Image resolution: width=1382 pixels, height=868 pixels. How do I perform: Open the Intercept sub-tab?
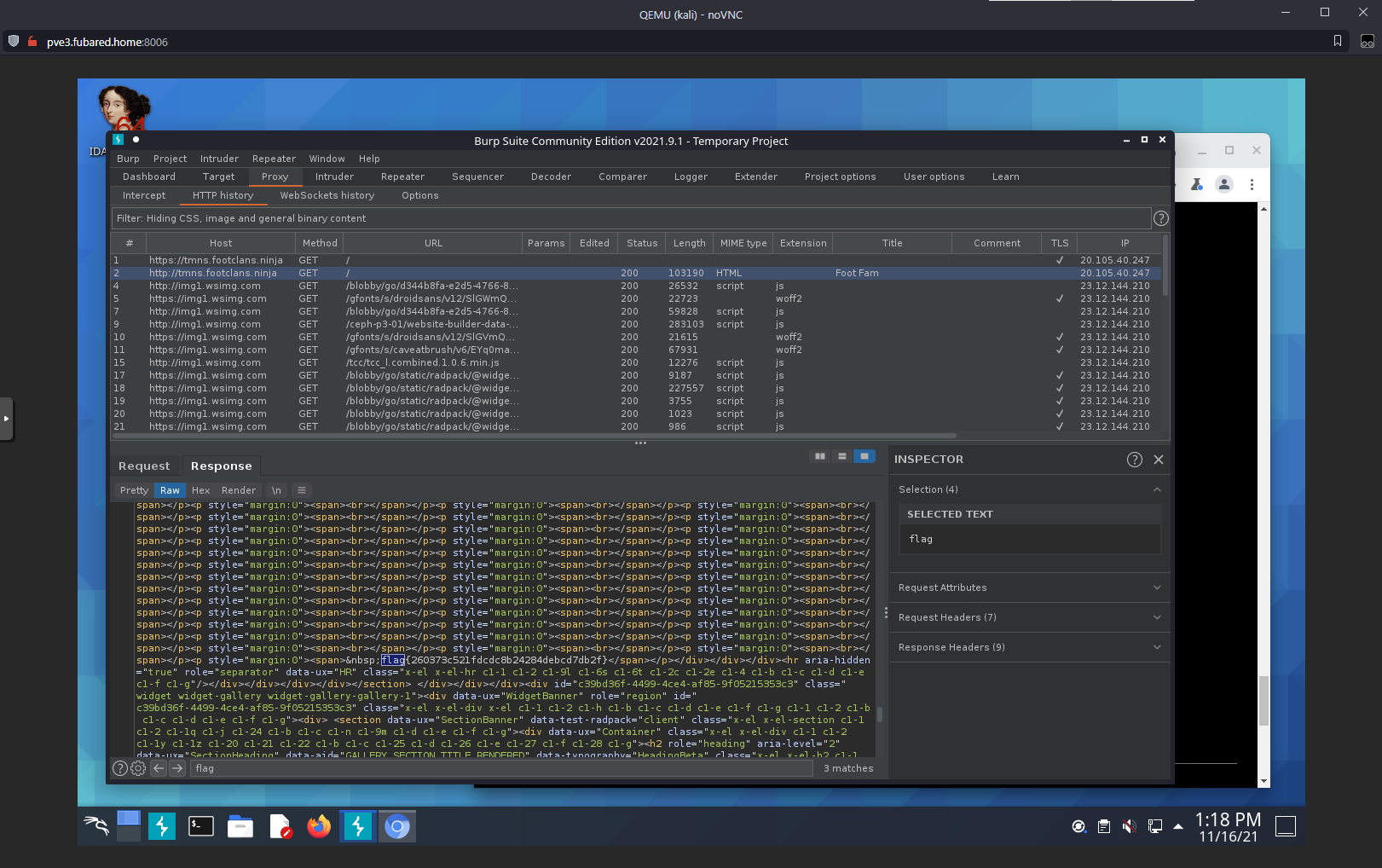click(x=144, y=195)
